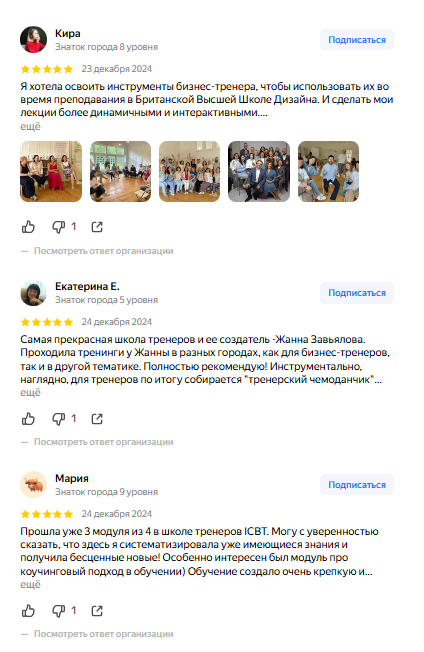This screenshot has height=652, width=424.
Task: Subscribe to Кира with Подписаться
Action: click(x=357, y=40)
